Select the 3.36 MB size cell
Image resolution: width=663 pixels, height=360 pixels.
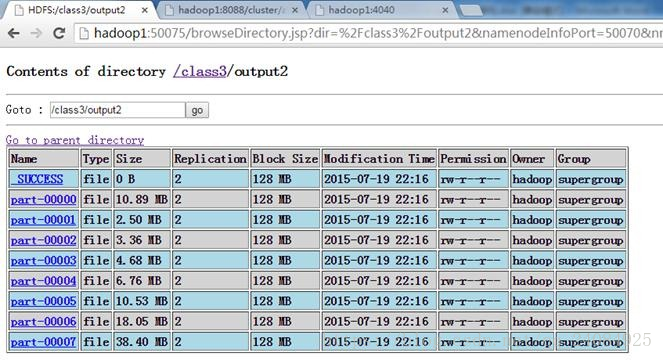tap(142, 240)
